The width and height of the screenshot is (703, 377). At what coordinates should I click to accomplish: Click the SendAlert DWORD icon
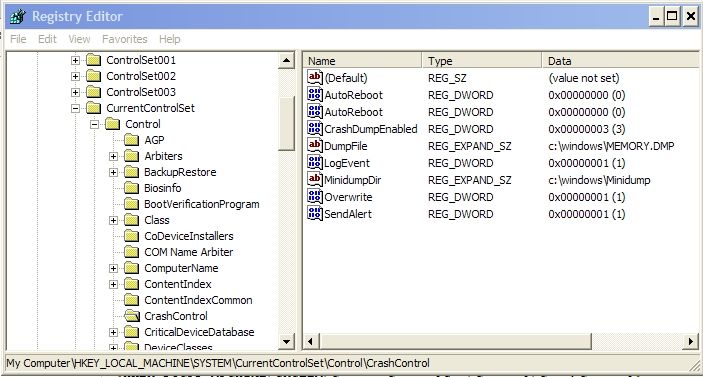click(315, 213)
